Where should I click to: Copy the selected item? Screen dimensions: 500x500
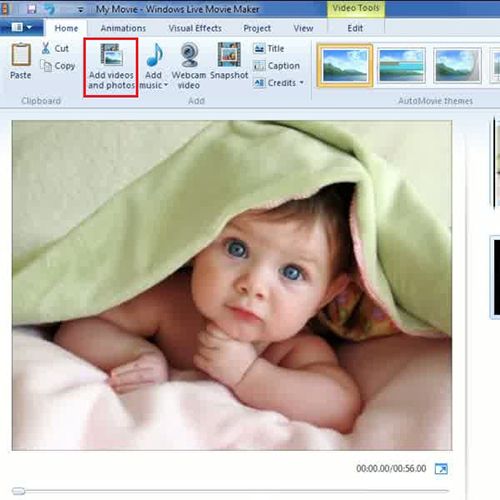tap(58, 66)
